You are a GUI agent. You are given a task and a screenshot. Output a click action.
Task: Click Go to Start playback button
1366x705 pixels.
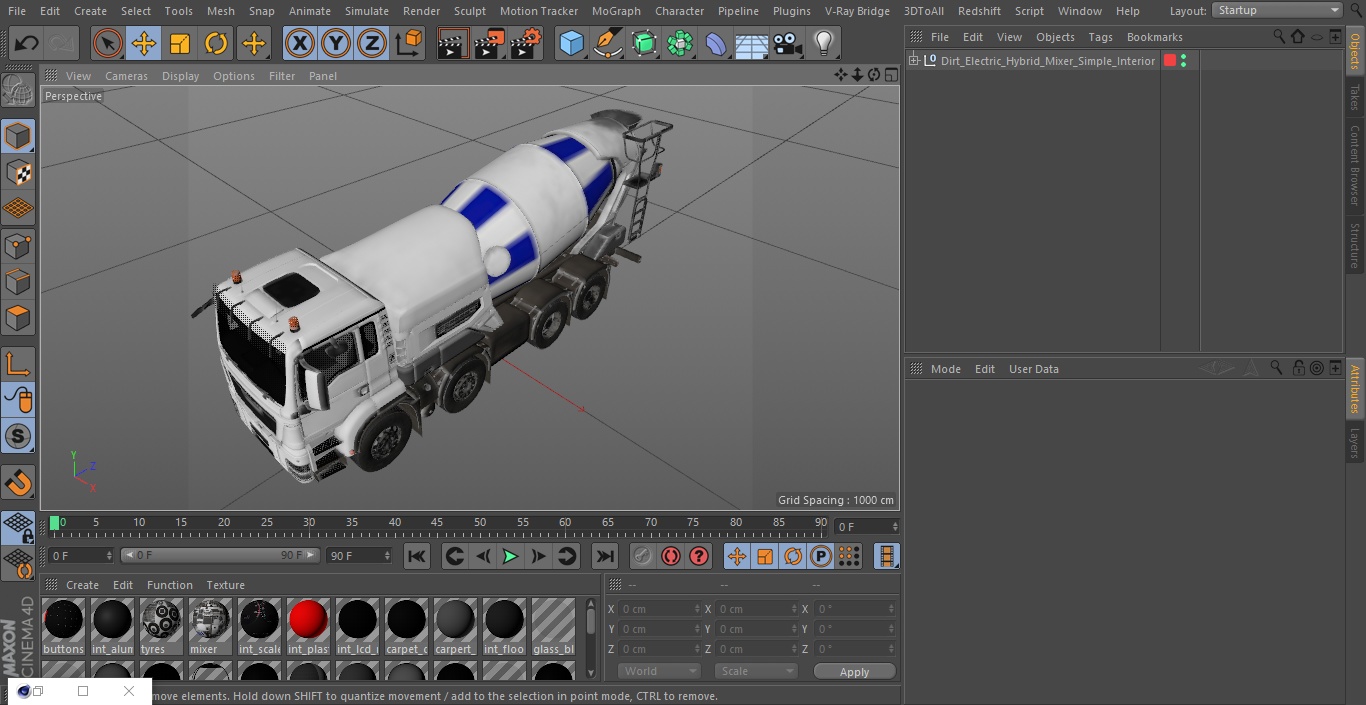click(417, 556)
